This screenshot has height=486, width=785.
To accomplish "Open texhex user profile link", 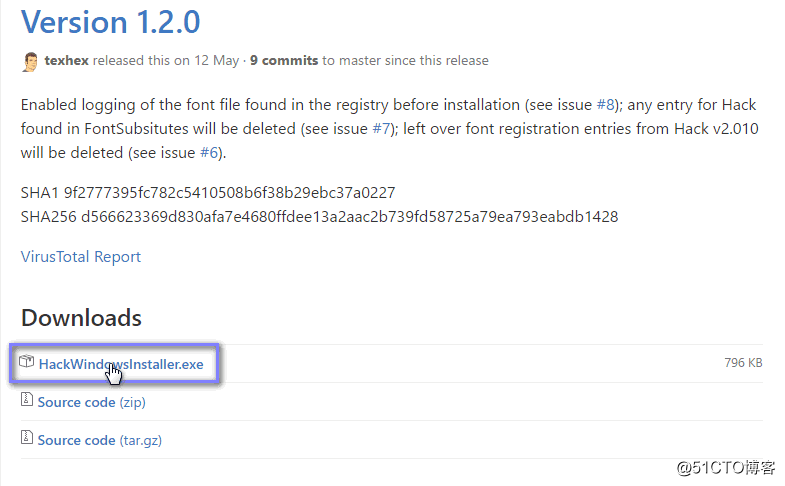I will click(67, 61).
